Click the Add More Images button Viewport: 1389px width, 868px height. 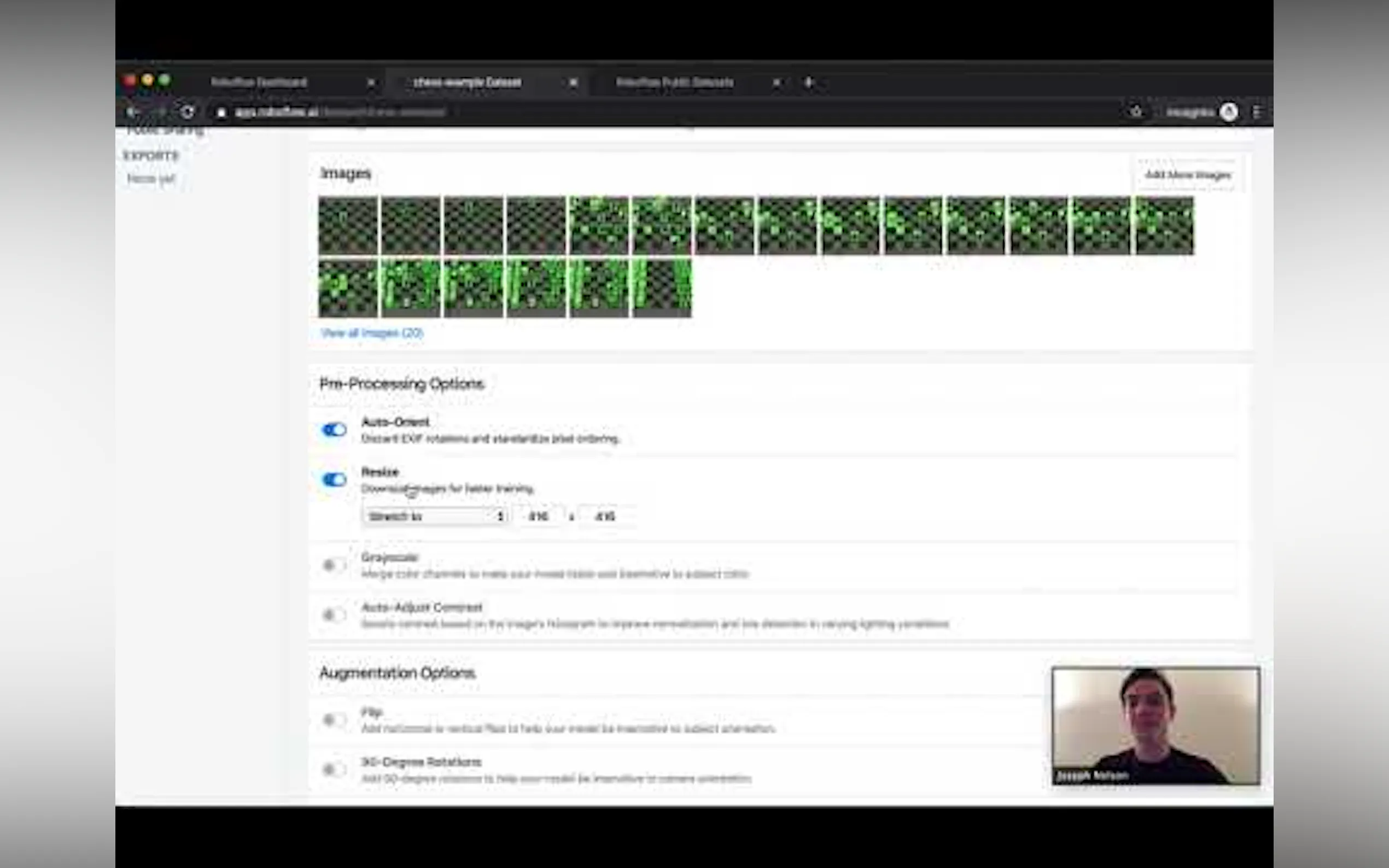(x=1187, y=175)
